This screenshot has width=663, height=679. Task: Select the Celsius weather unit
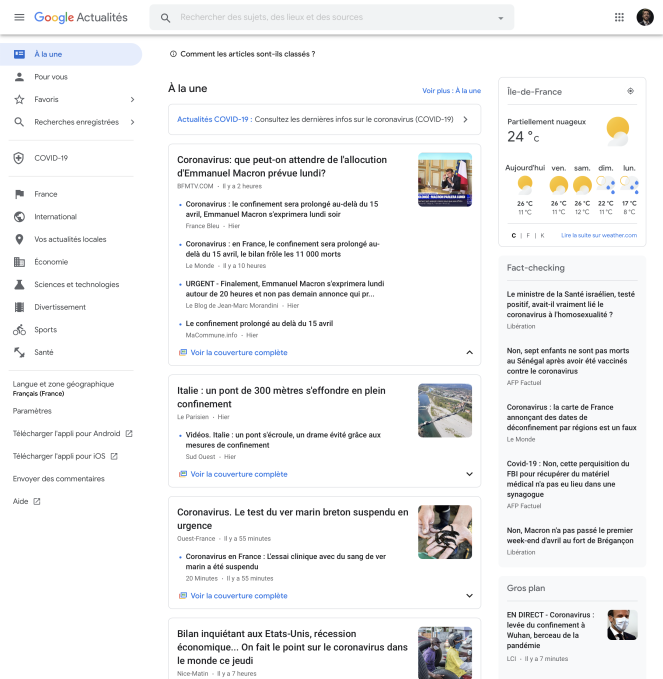[514, 236]
